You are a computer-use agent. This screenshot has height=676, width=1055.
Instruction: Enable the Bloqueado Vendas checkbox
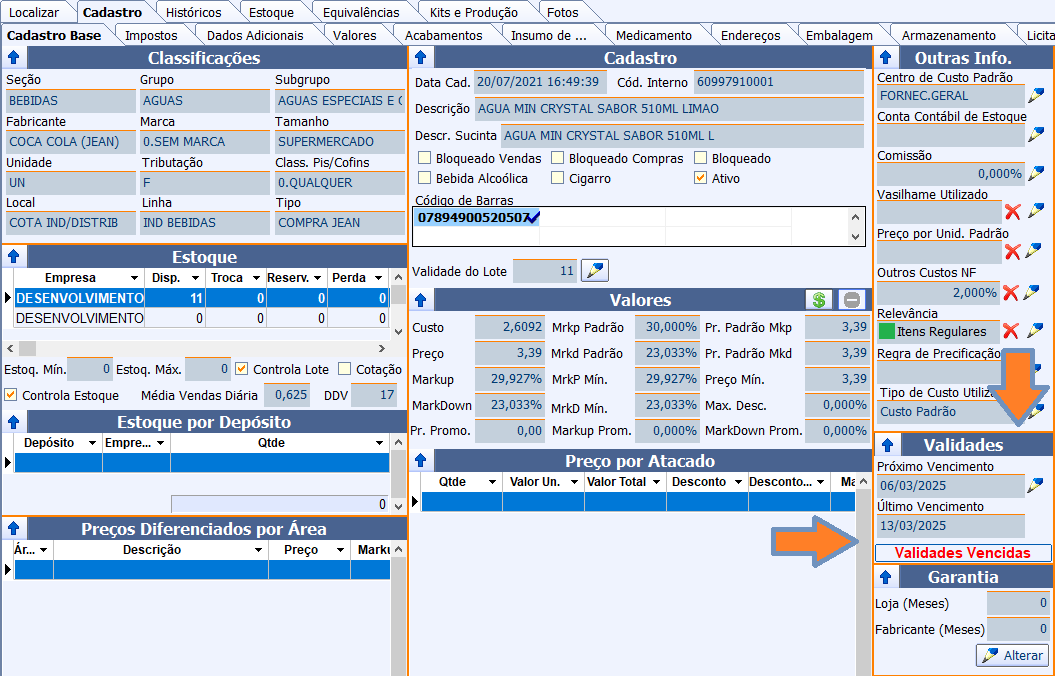425,158
